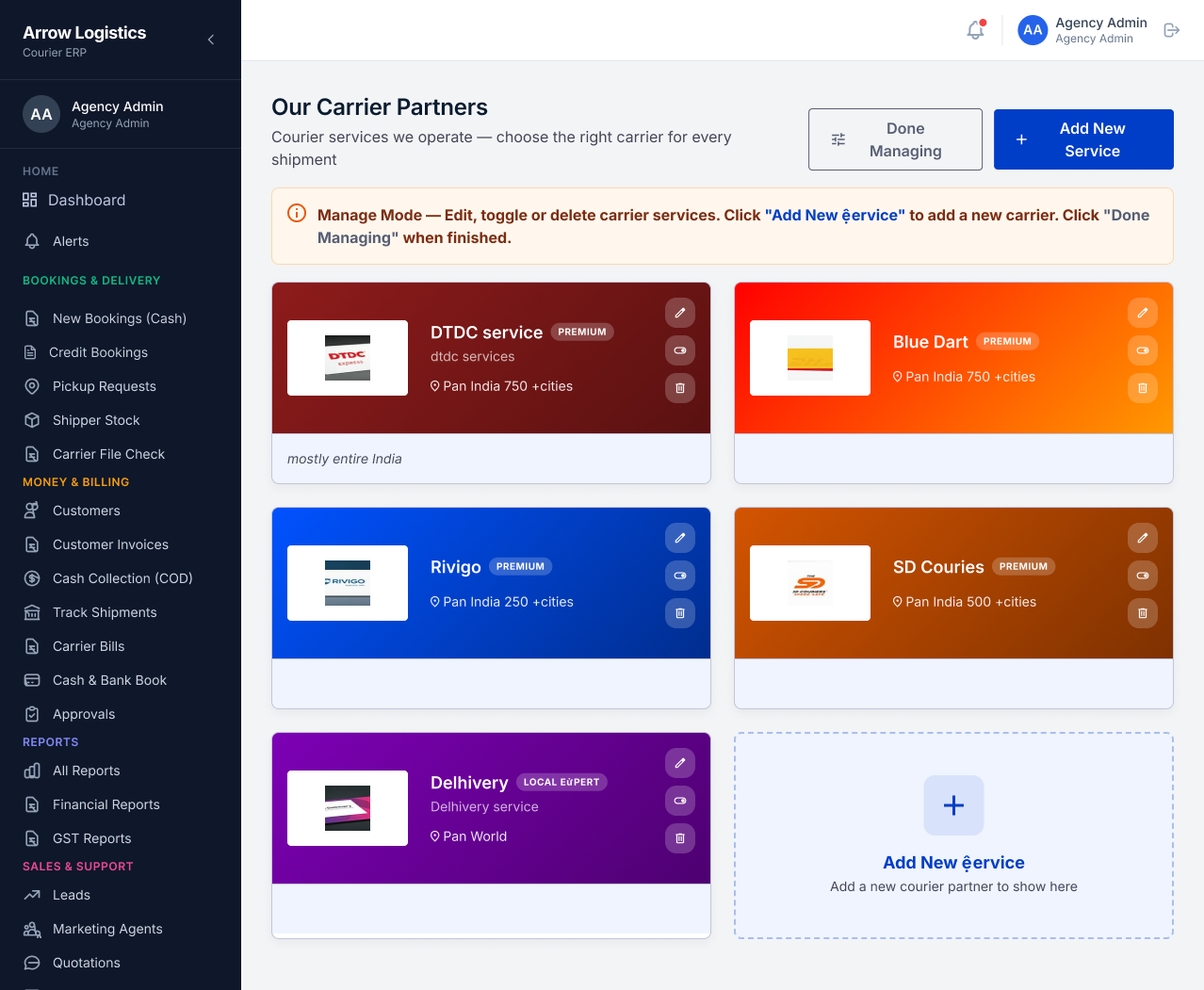Delete the Blue Dart carrier
This screenshot has width=1204, height=990.
1143,388
